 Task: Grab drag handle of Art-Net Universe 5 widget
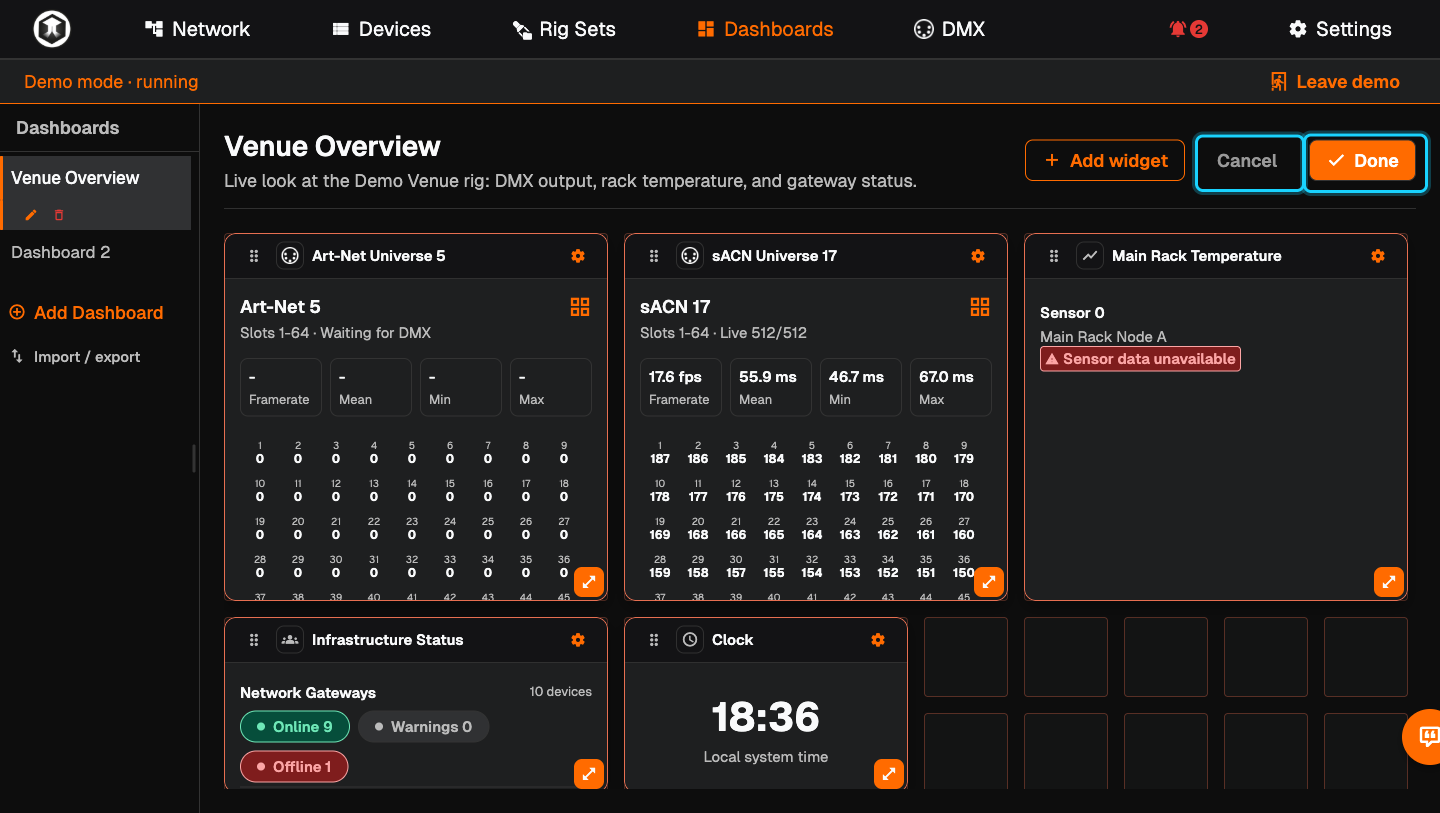(x=254, y=256)
